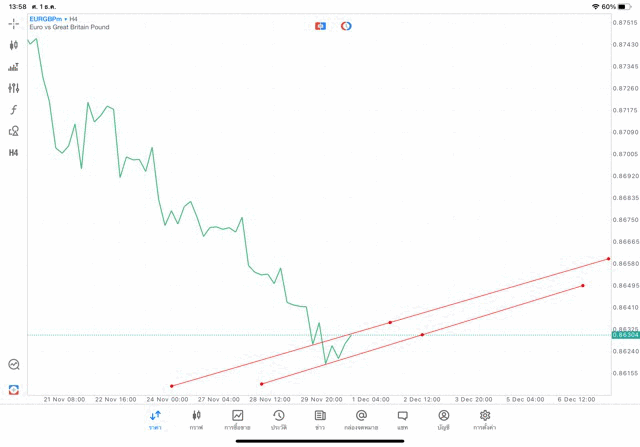Switch chart type via candlestick icon
640x447 pixels.
click(x=14, y=45)
